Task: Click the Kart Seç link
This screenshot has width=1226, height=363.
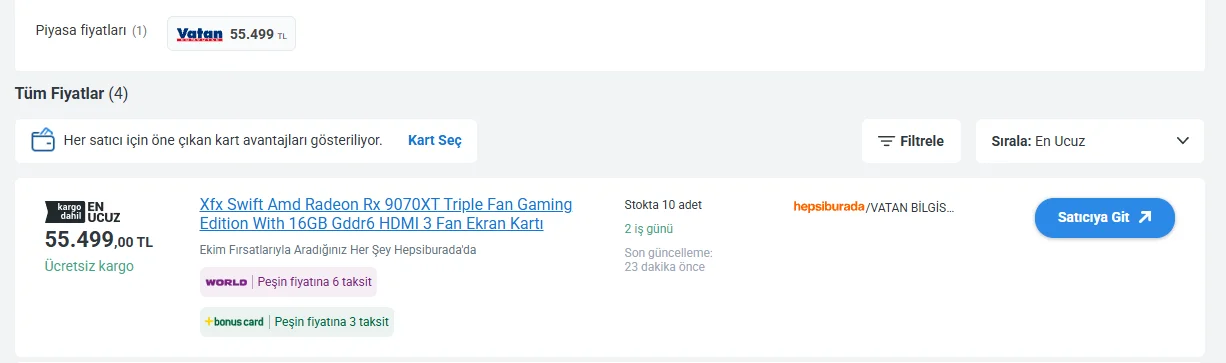Action: click(x=435, y=141)
